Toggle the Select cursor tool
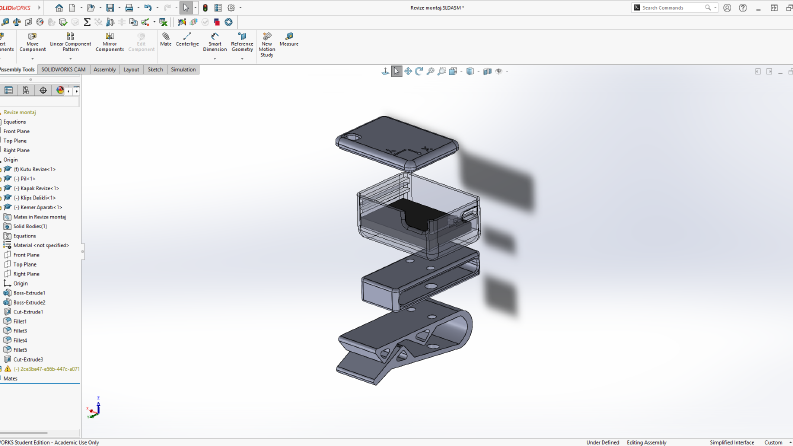The image size is (793, 446). coord(186,8)
